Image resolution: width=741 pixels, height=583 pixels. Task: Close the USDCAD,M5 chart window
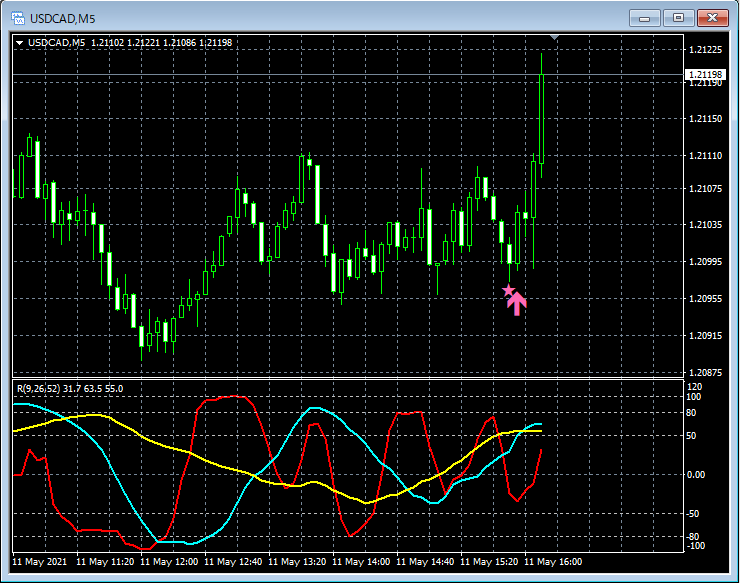tap(713, 18)
